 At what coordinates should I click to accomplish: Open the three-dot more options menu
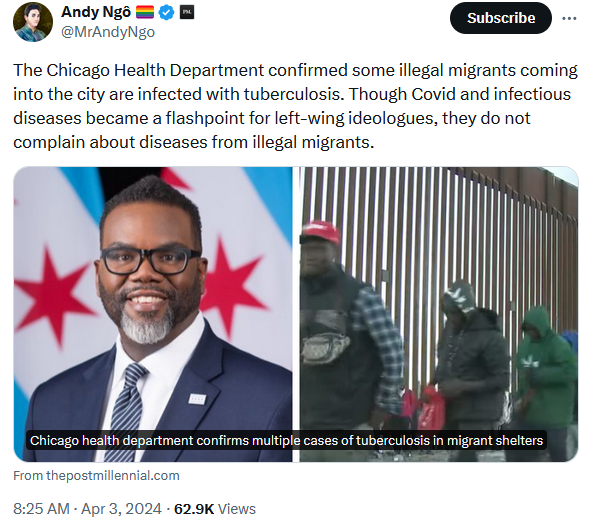click(x=569, y=18)
